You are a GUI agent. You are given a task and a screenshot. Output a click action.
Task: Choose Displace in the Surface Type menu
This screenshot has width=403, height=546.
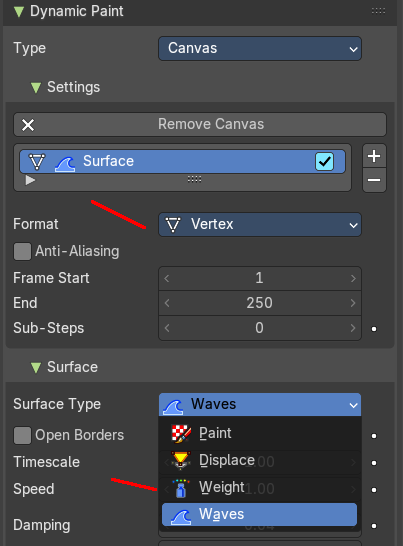259,461
